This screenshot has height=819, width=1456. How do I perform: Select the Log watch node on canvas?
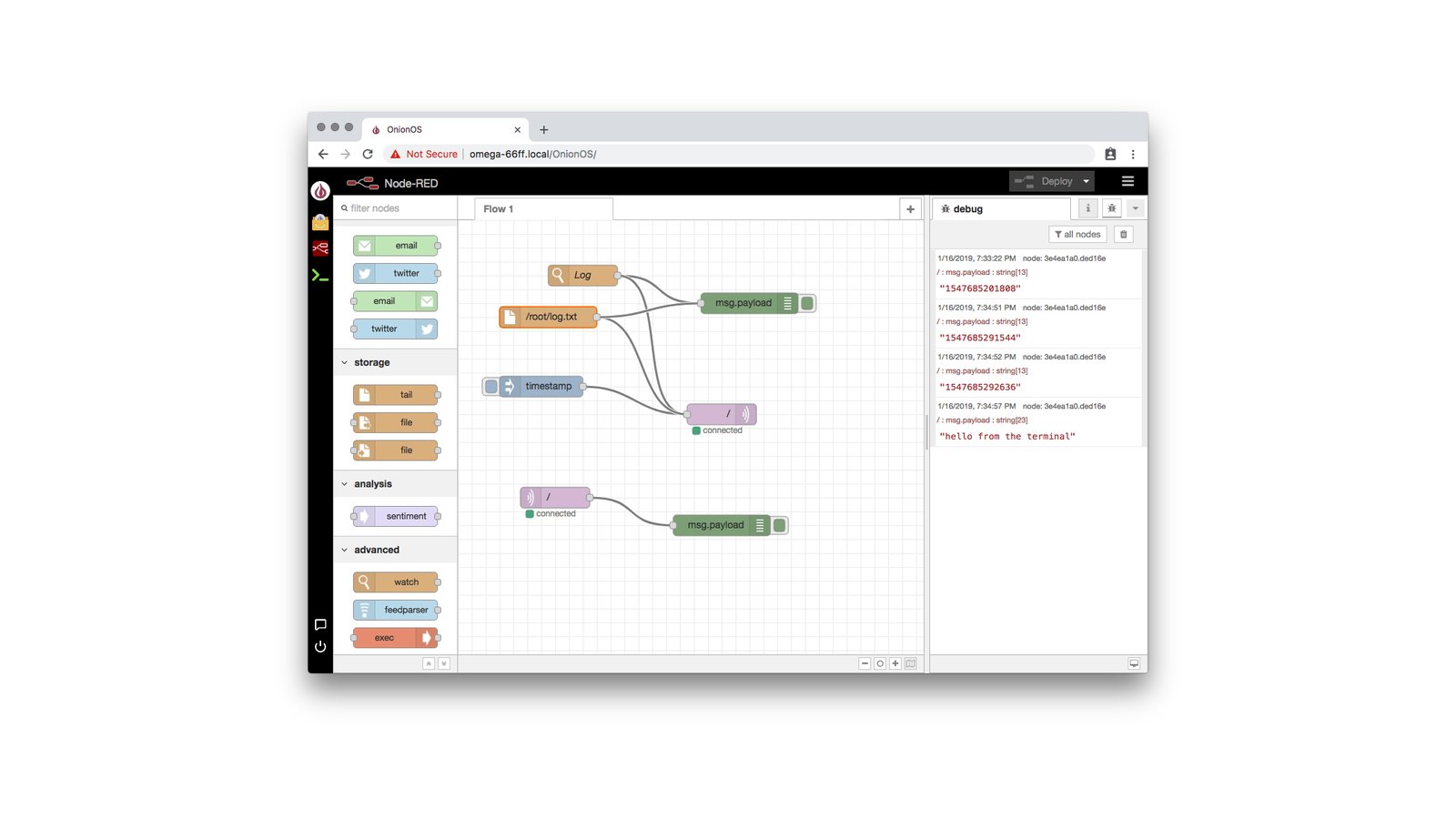(x=582, y=275)
